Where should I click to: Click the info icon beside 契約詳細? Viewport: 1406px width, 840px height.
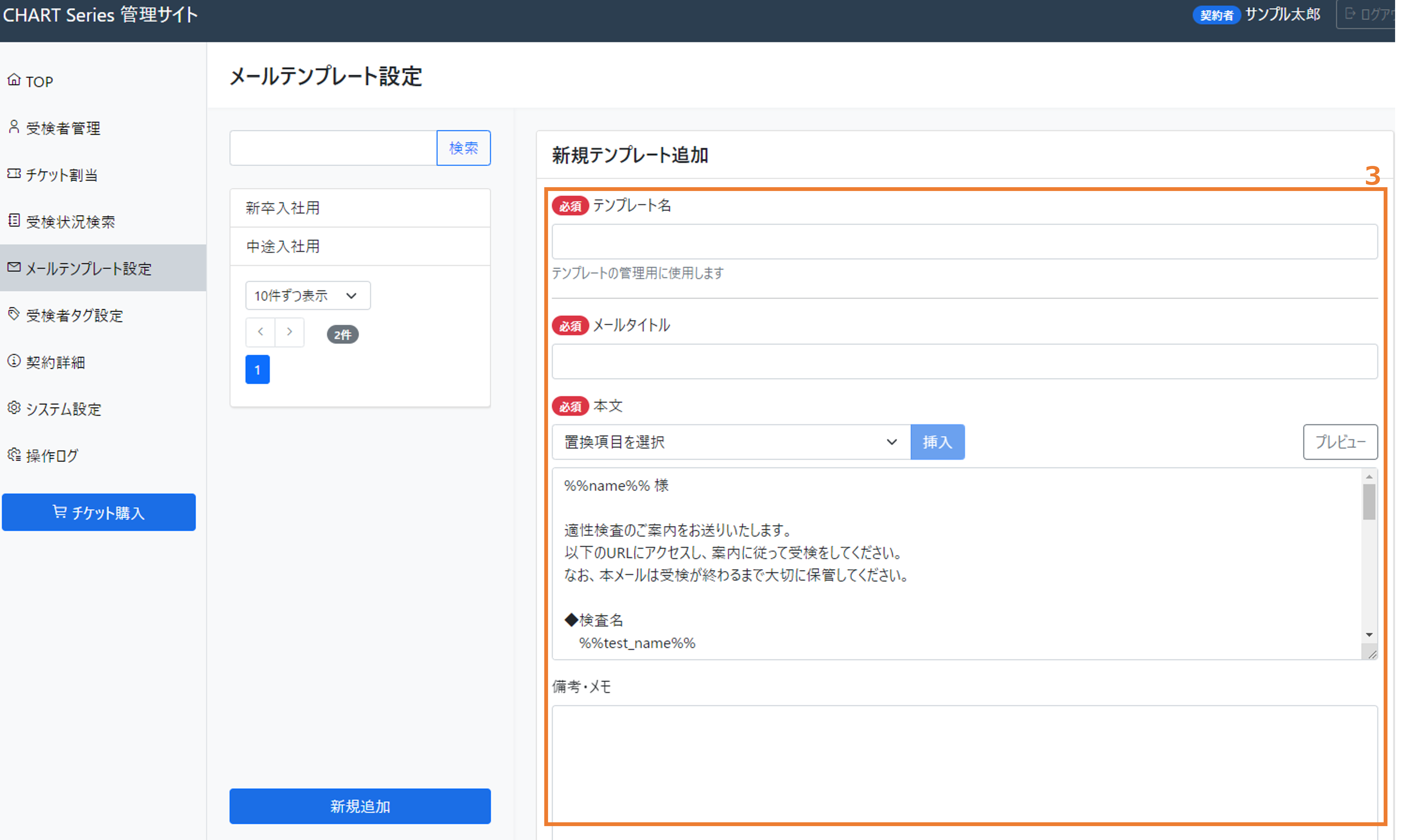pos(14,361)
